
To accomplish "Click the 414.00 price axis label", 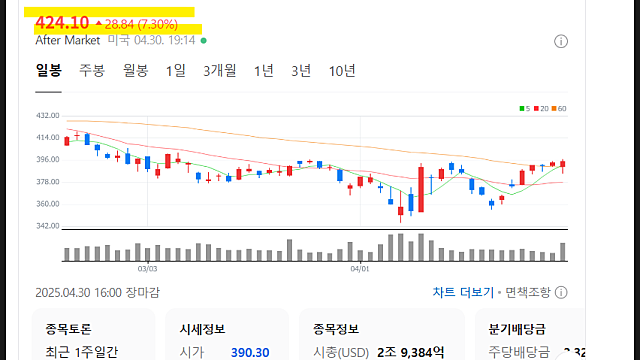I will click(x=48, y=138).
